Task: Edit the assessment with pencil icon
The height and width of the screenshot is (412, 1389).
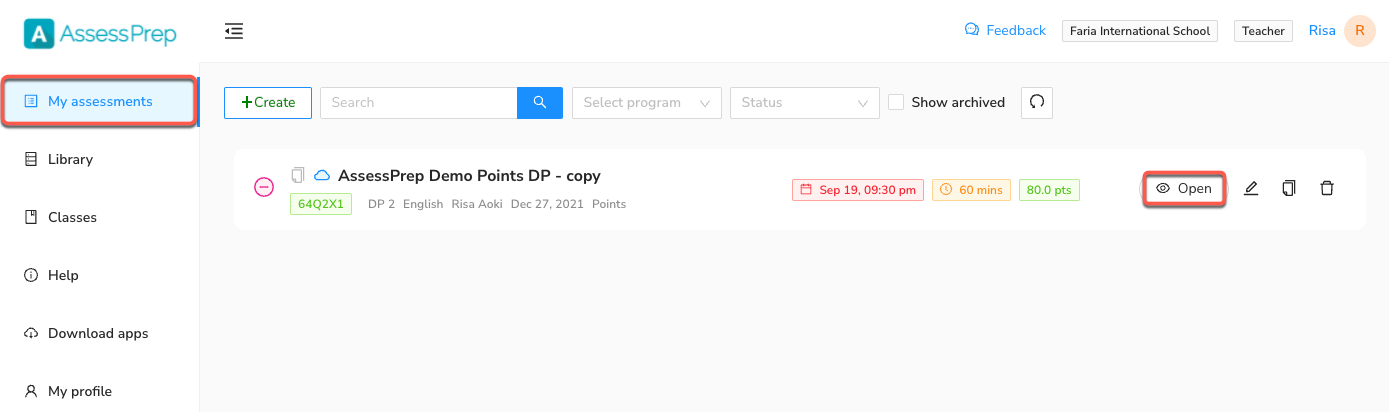Action: (x=1251, y=188)
